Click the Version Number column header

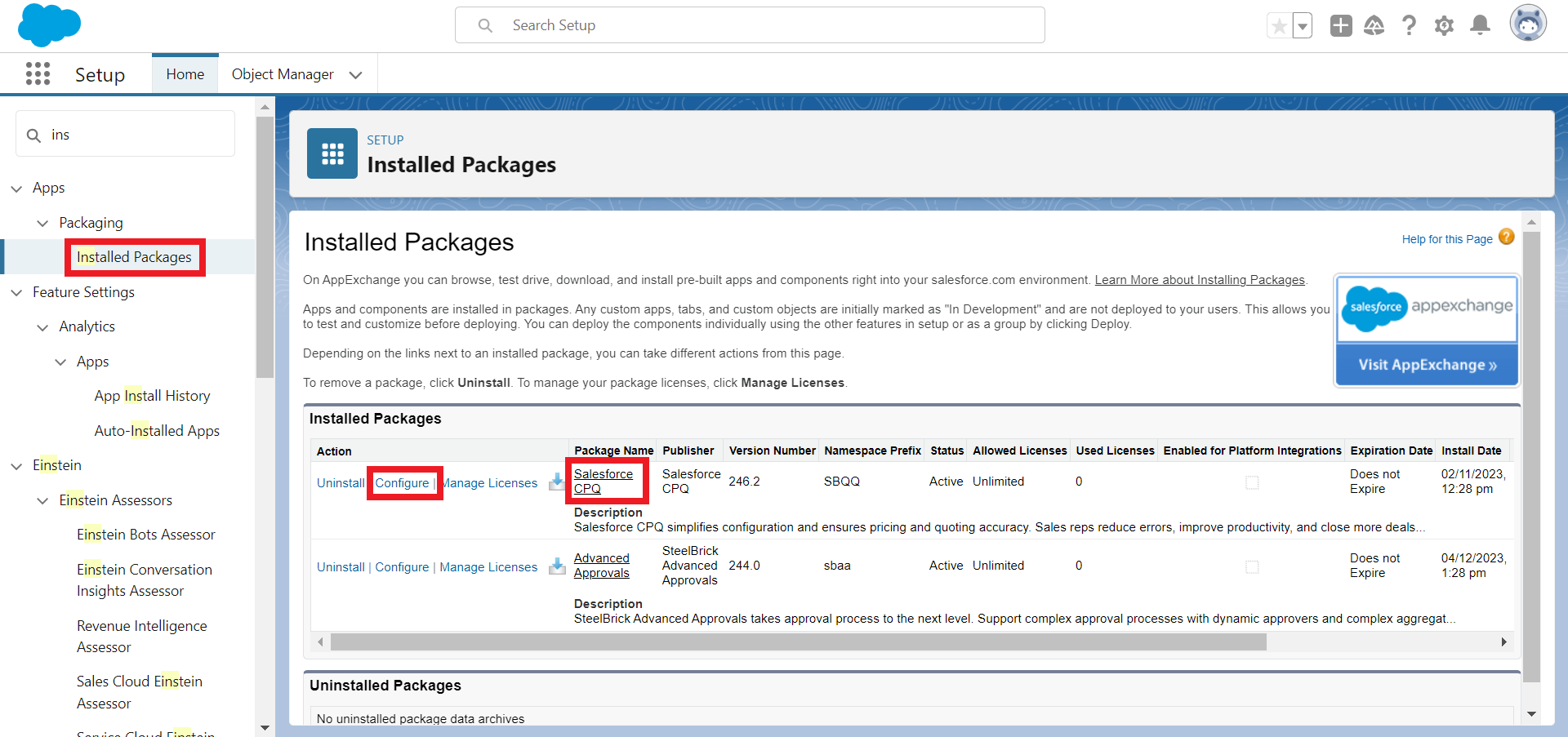point(773,451)
